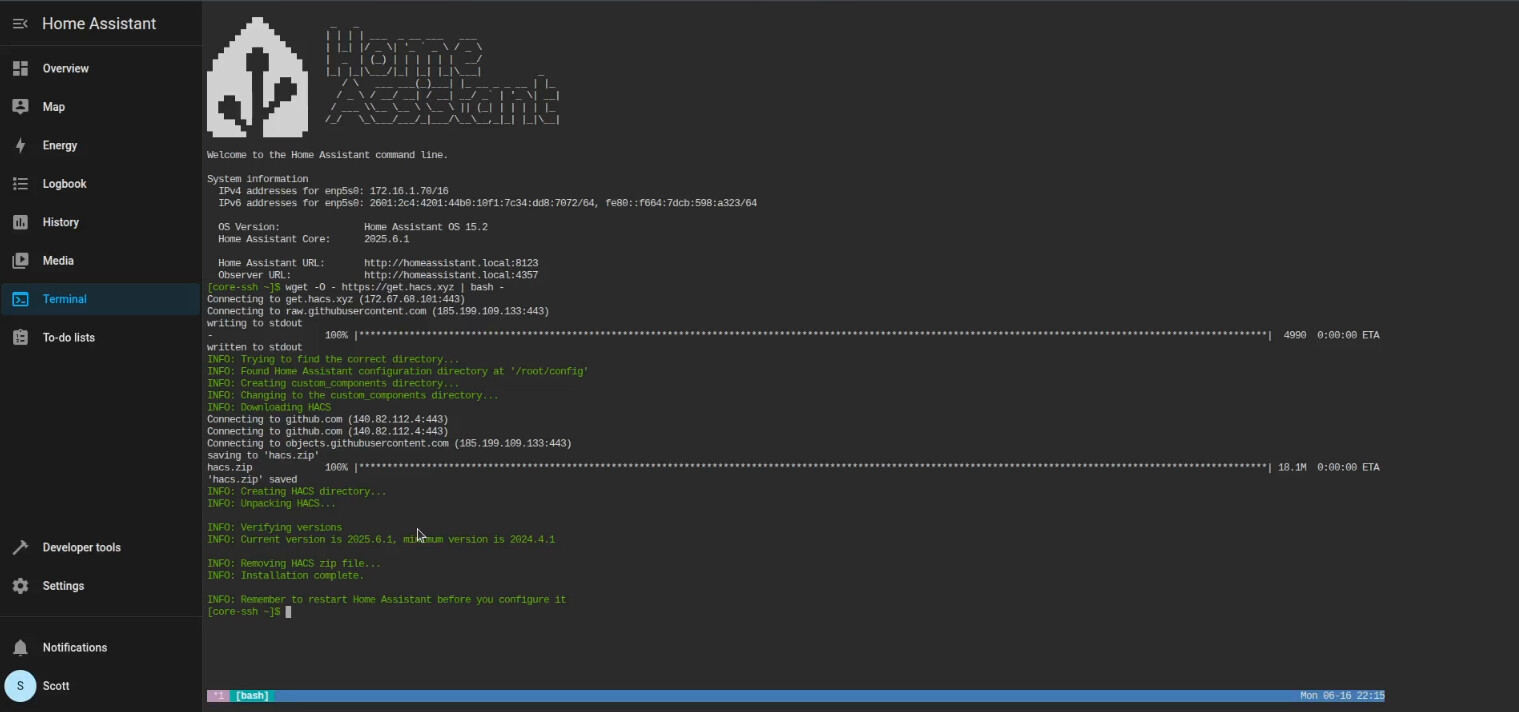Click the "INFO: Unpacking HACS..." line

pos(271,504)
